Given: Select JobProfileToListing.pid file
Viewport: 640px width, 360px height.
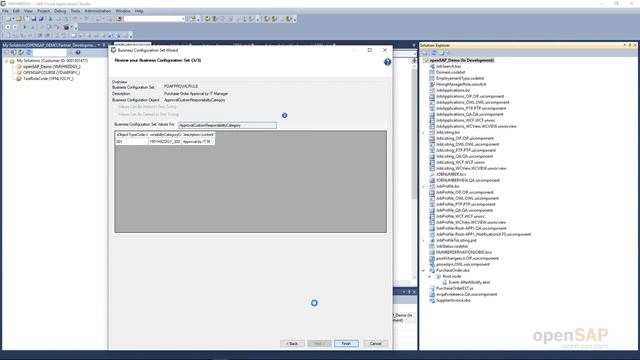Looking at the screenshot, I should coord(456,240).
